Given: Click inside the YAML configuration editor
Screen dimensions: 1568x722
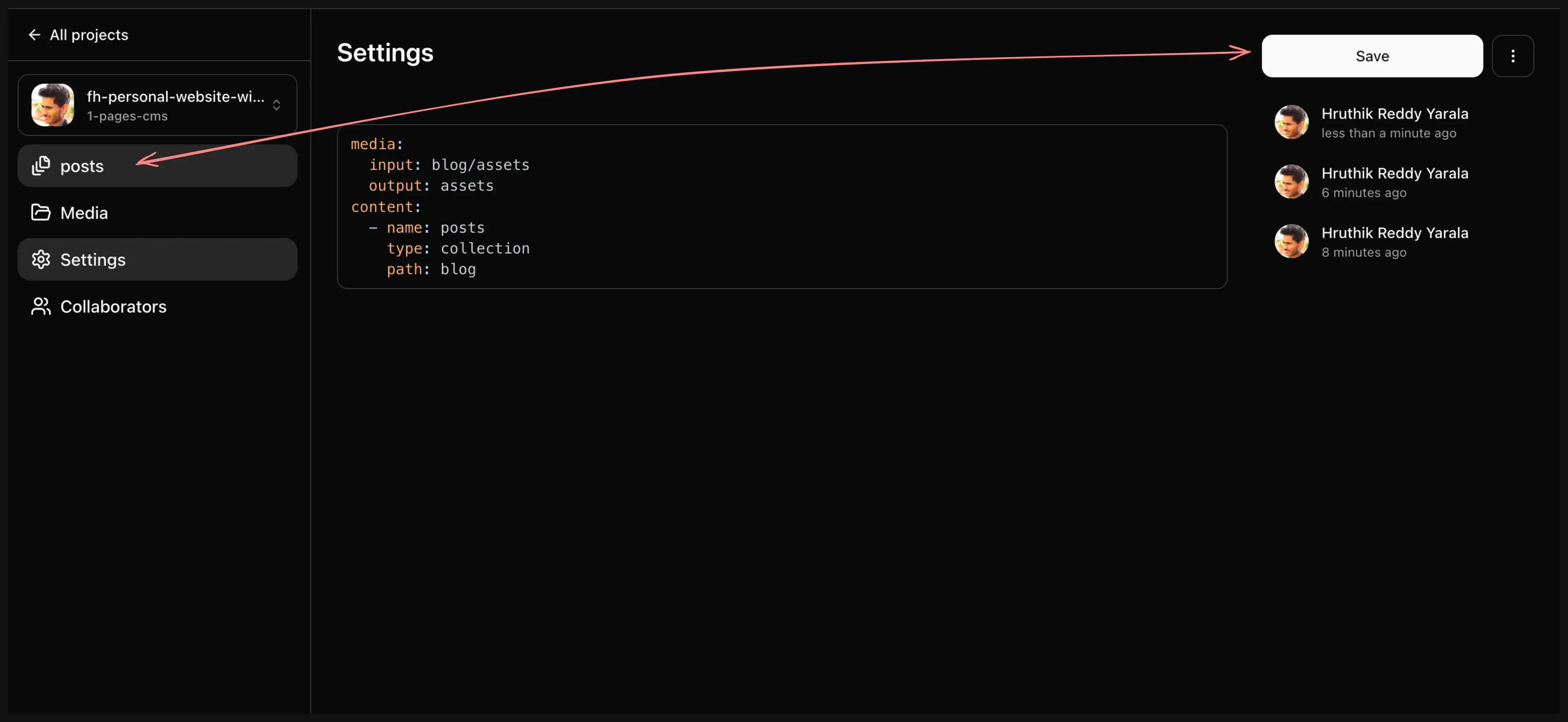Looking at the screenshot, I should click(782, 206).
